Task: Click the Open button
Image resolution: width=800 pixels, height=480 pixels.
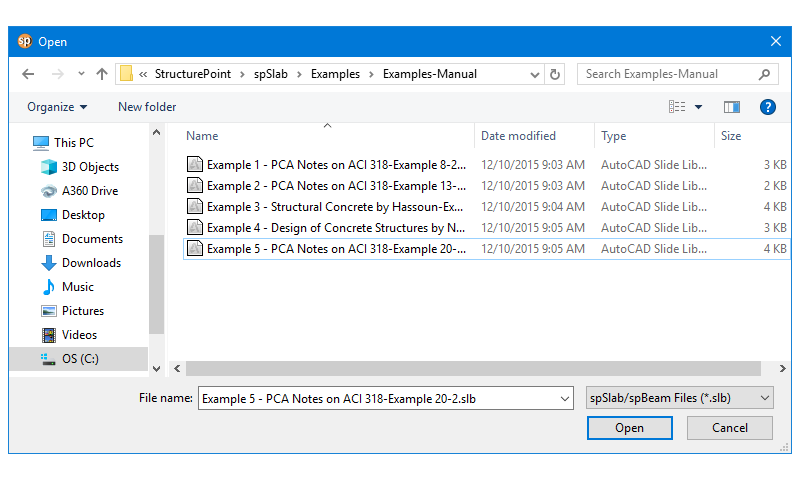Action: 630,428
